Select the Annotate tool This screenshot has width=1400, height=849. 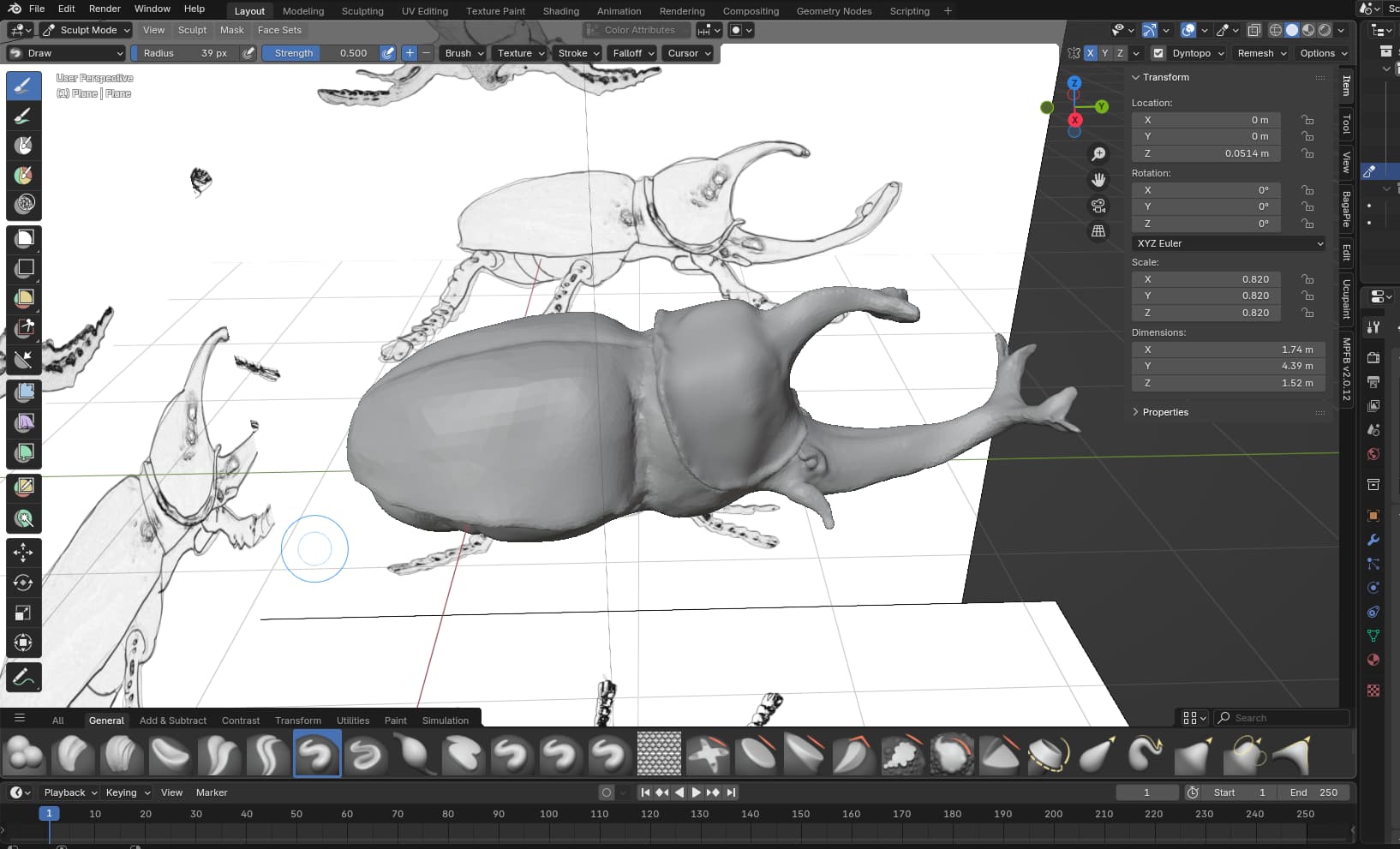[24, 678]
